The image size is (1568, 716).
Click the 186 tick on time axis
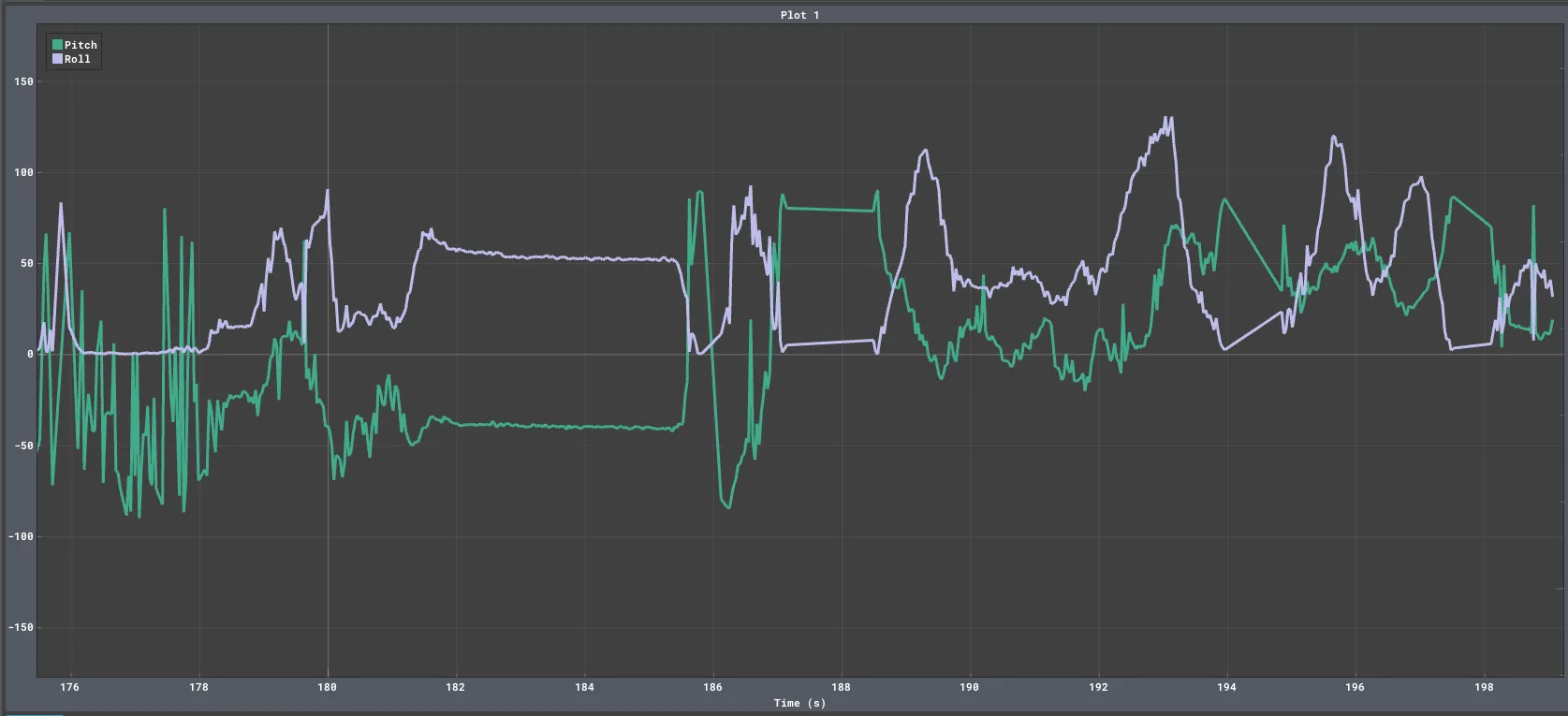pyautogui.click(x=712, y=687)
